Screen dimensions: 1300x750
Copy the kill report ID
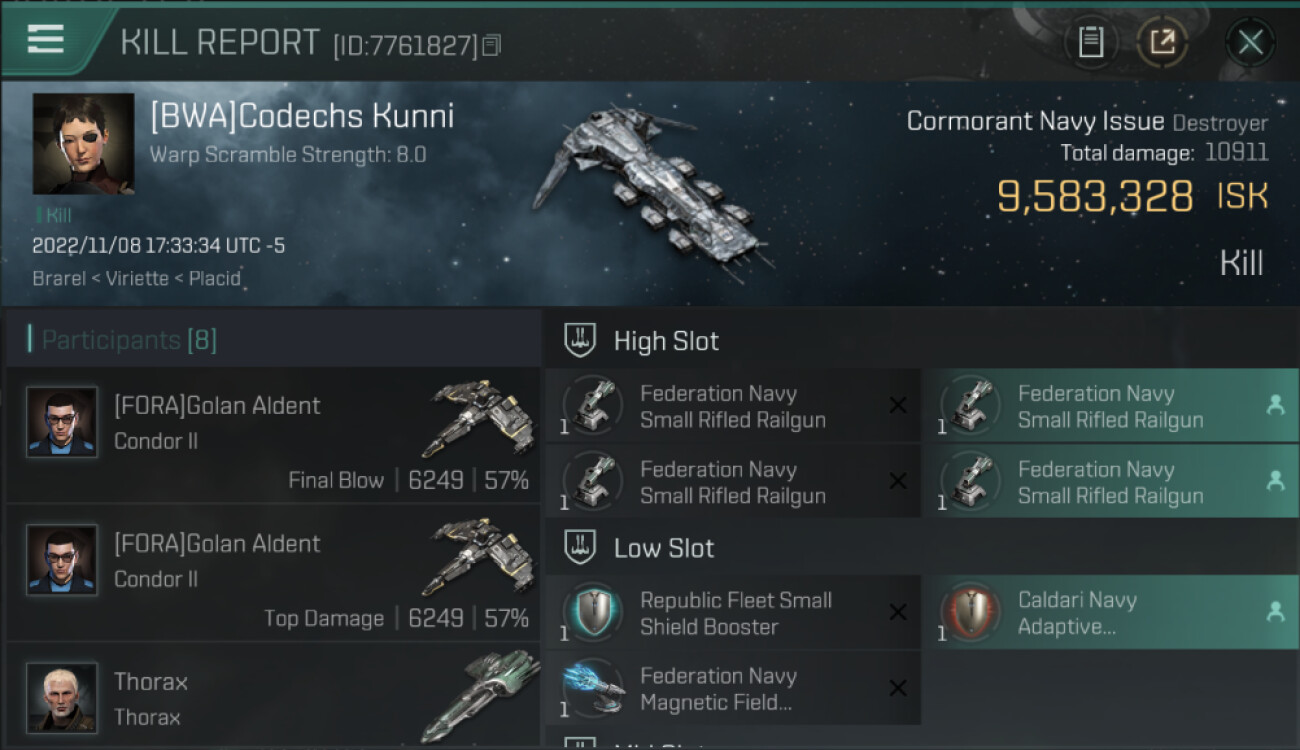(491, 46)
